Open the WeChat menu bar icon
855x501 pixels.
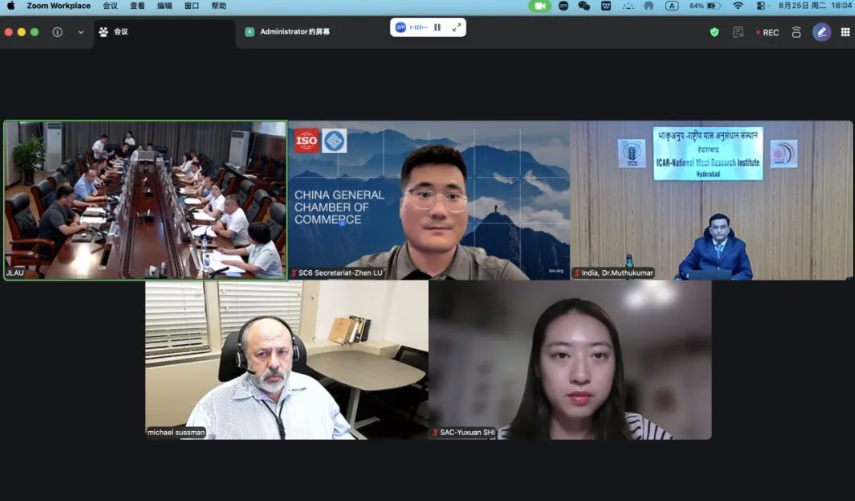pyautogui.click(x=584, y=6)
